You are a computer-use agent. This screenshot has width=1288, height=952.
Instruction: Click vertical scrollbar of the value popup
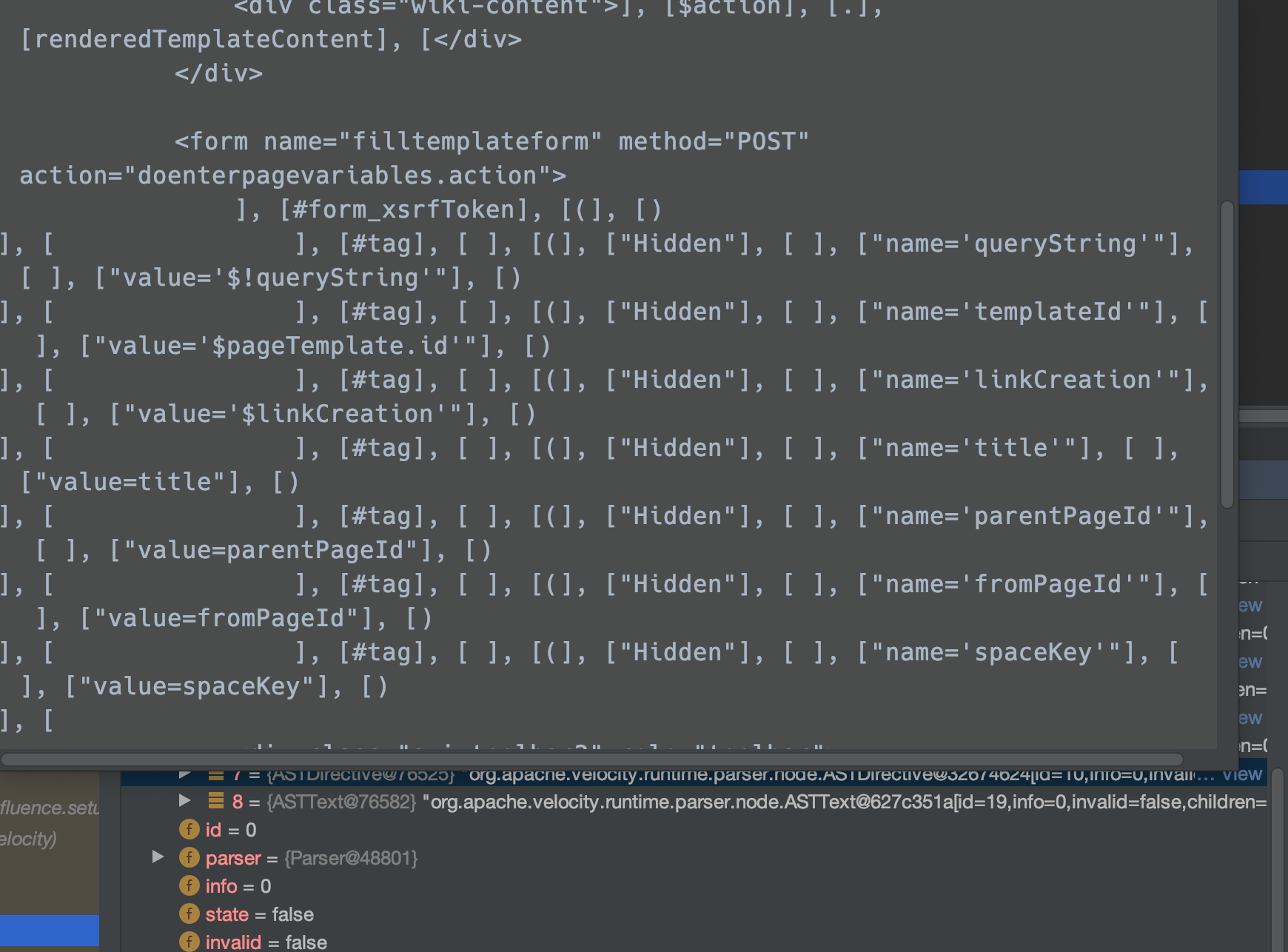(x=1227, y=354)
